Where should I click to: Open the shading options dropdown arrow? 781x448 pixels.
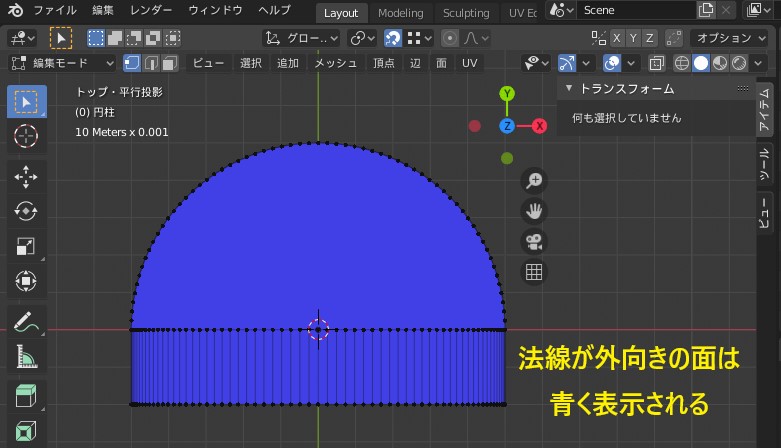tap(758, 63)
